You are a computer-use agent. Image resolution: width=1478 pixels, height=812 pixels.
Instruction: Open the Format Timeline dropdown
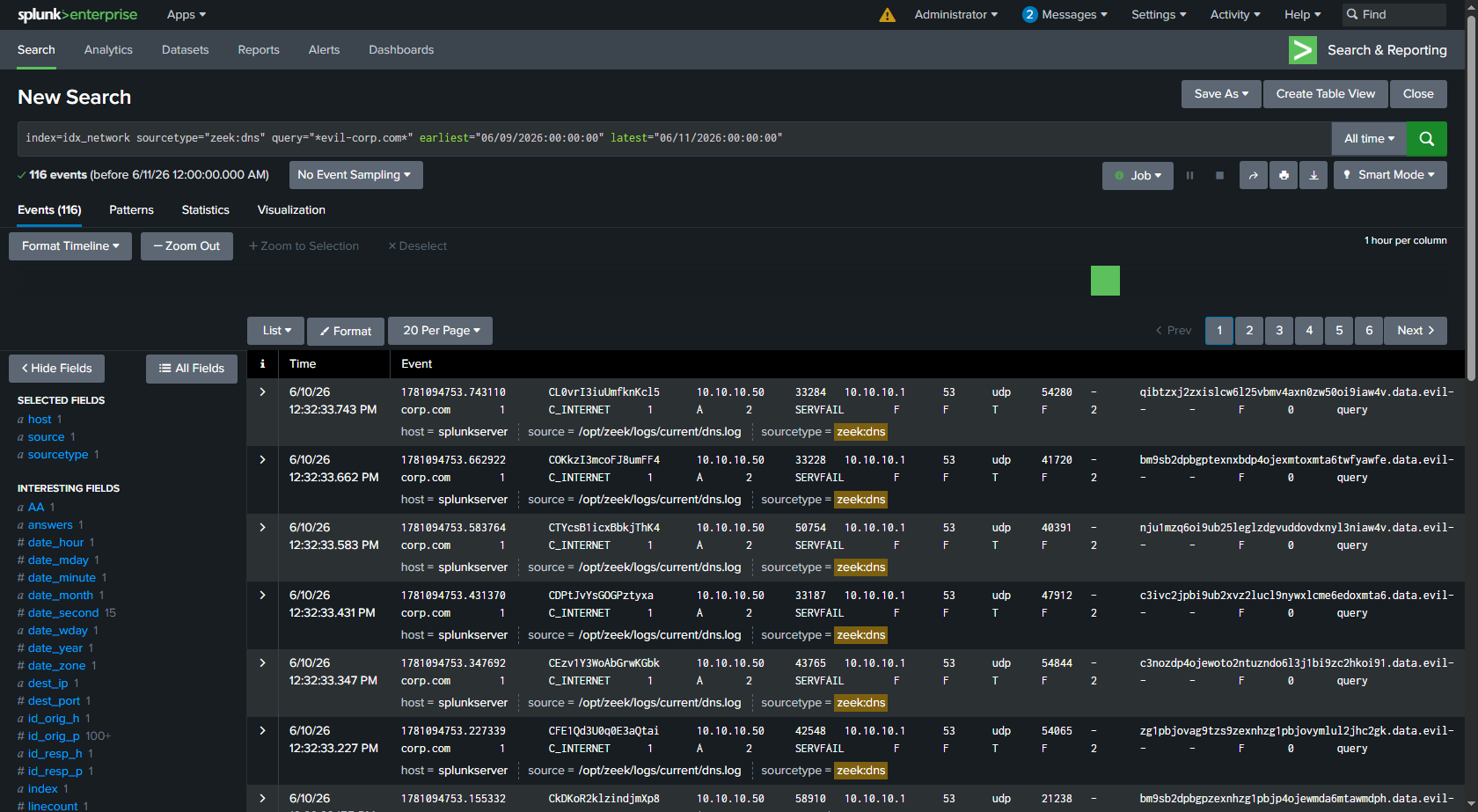pos(70,246)
